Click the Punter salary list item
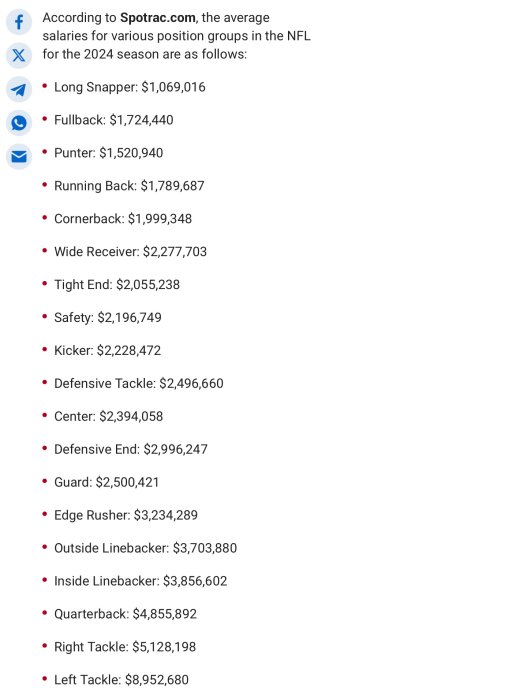 108,153
